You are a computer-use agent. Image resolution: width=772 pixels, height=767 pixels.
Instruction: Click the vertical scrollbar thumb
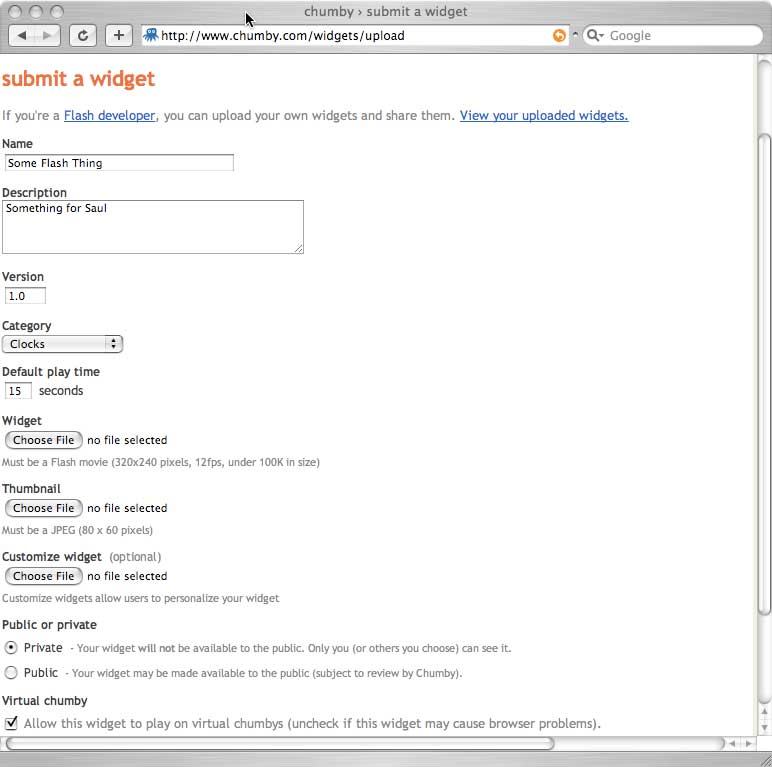point(764,374)
